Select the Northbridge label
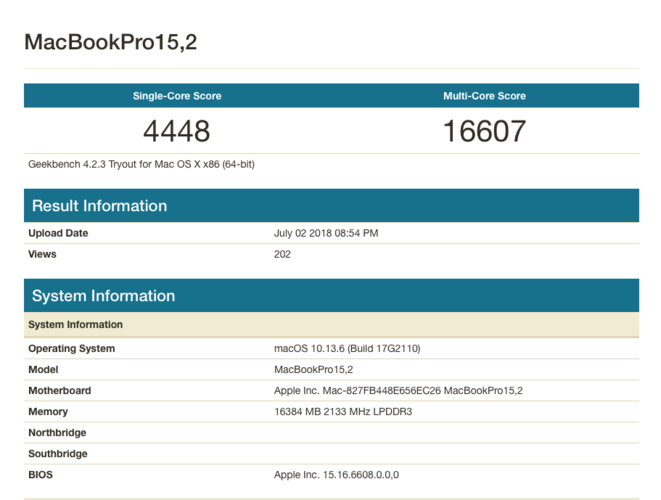This screenshot has width=661, height=500. coord(57,433)
